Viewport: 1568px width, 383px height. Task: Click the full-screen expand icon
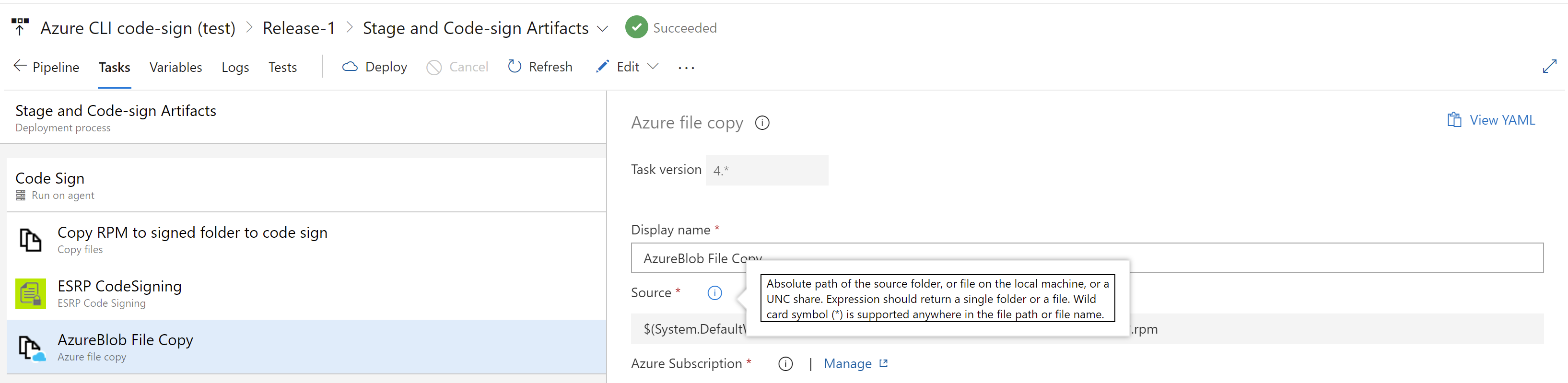click(x=1549, y=66)
